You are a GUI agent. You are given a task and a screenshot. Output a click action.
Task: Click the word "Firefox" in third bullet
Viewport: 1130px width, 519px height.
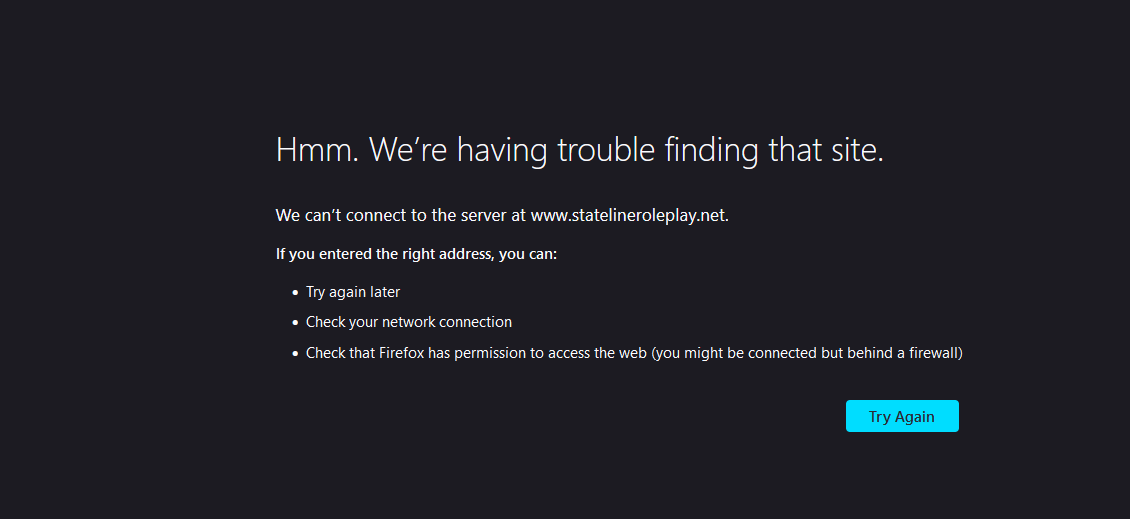[x=401, y=353]
